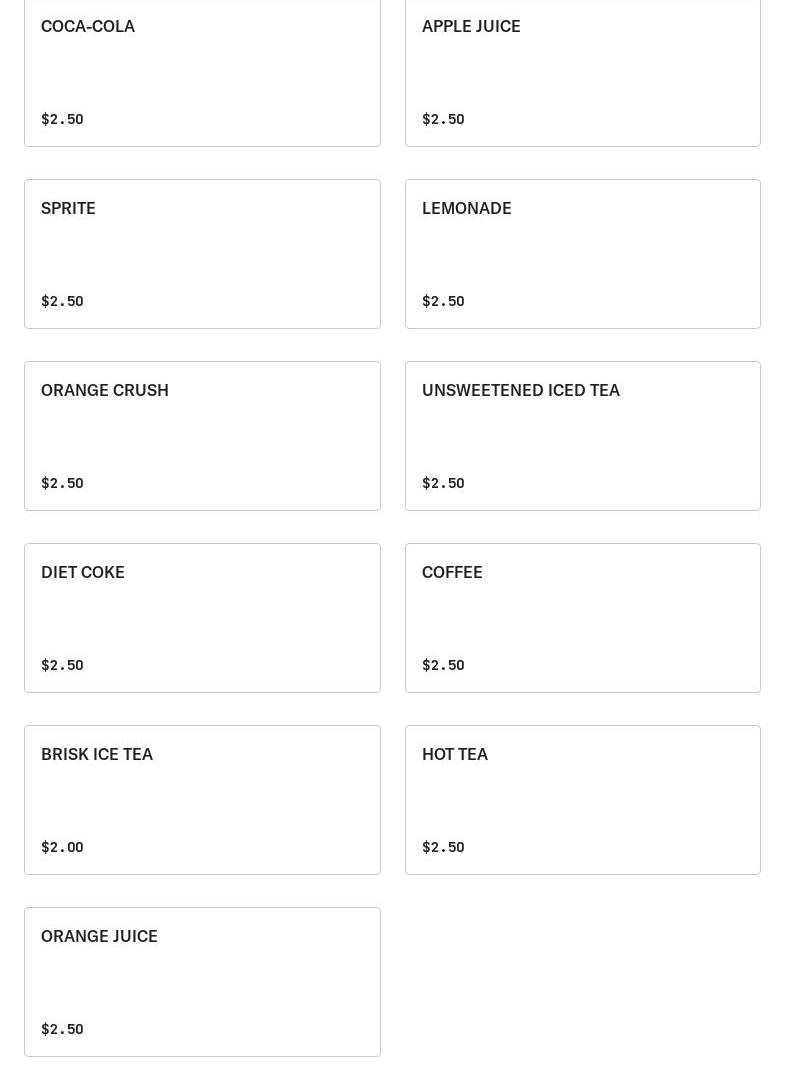Open the Brisk Ice Tea card

[x=202, y=800]
